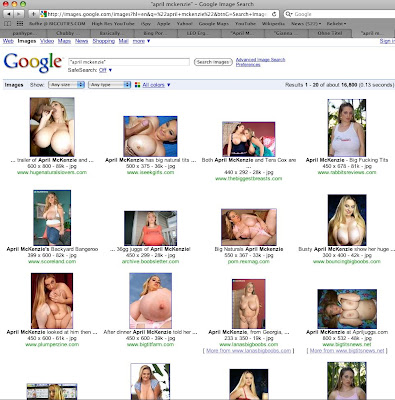Screen dimensions: 395x400
Task: Click the magnifier icon in the Google search field
Action: (x=289, y=14)
